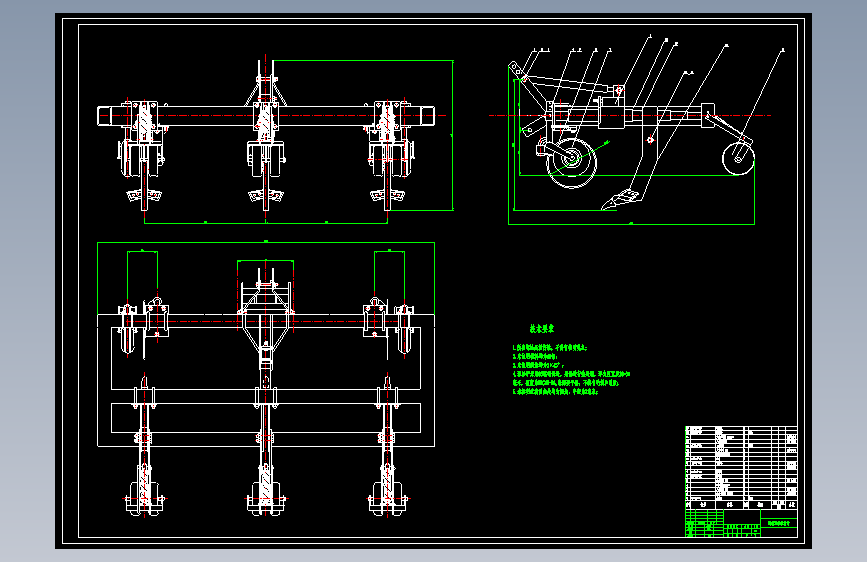The image size is (867, 562).
Task: Select the green drawing name in title block
Action: click(x=779, y=523)
